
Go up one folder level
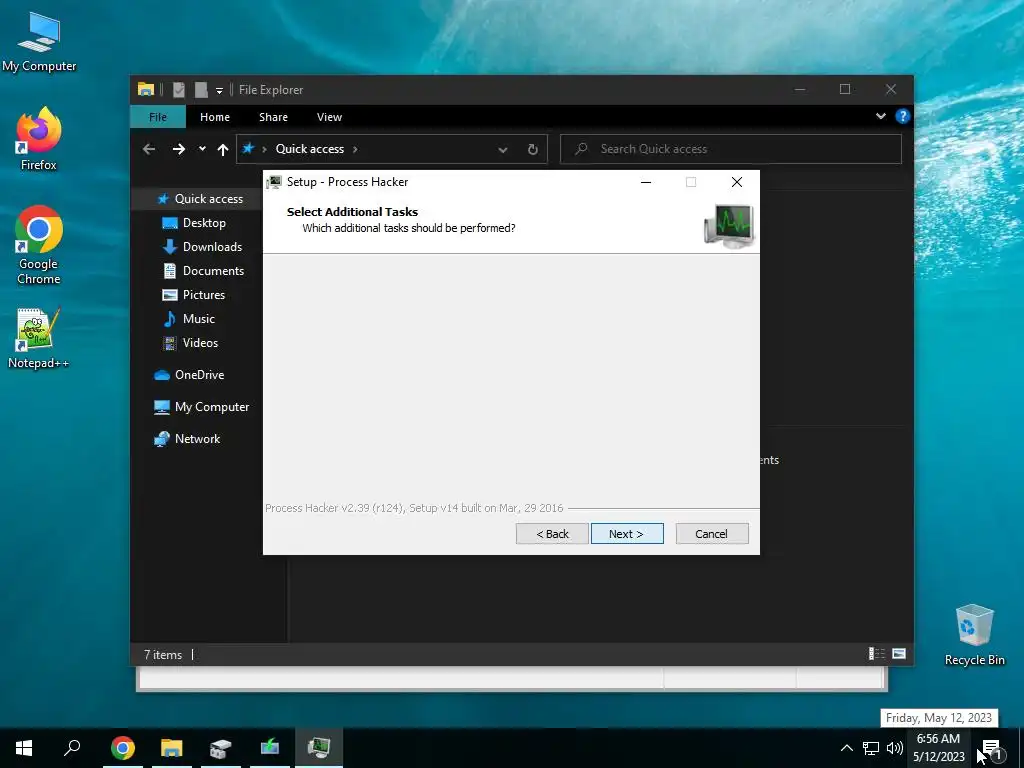223,150
